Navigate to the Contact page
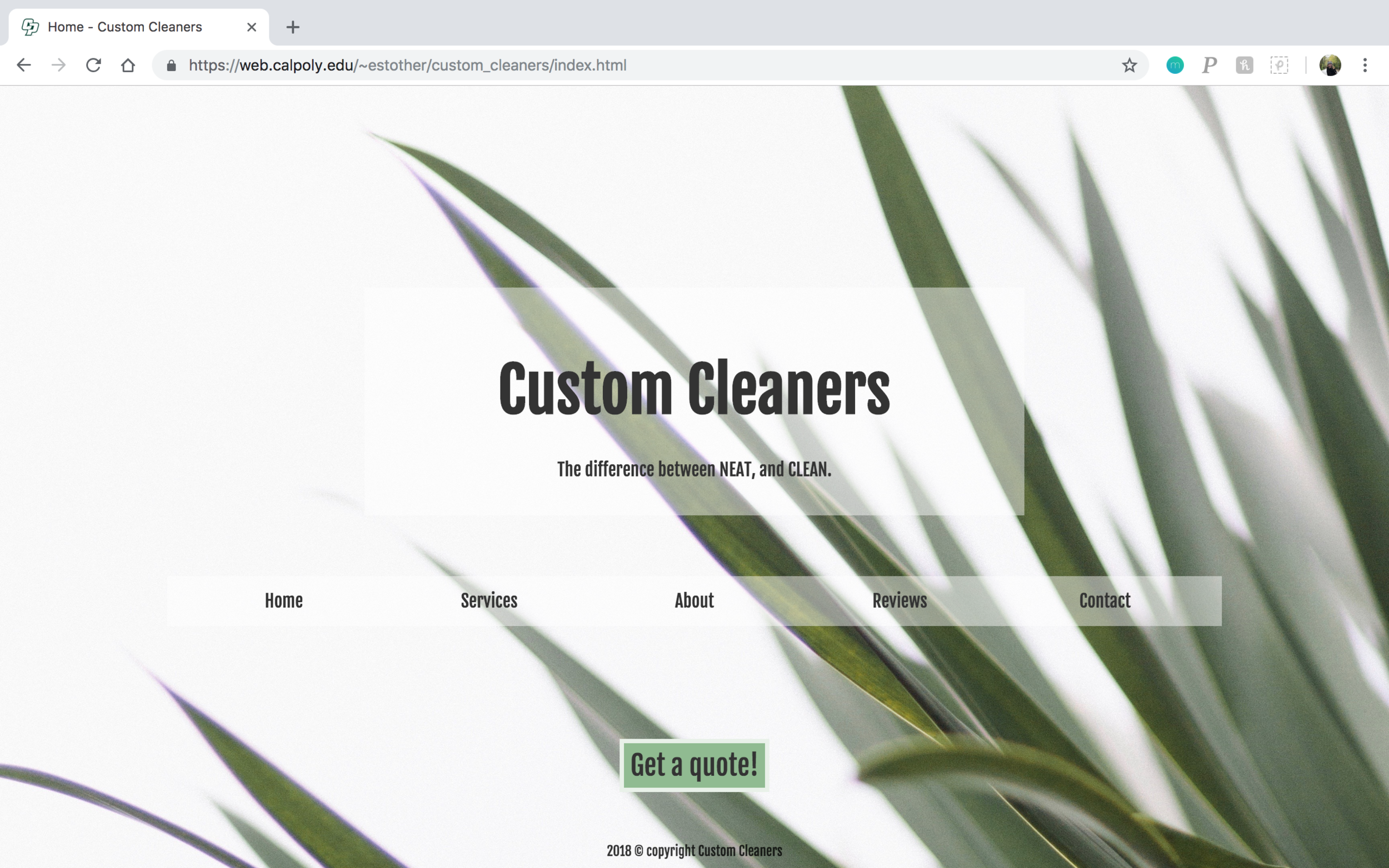The height and width of the screenshot is (868, 1389). click(1104, 600)
